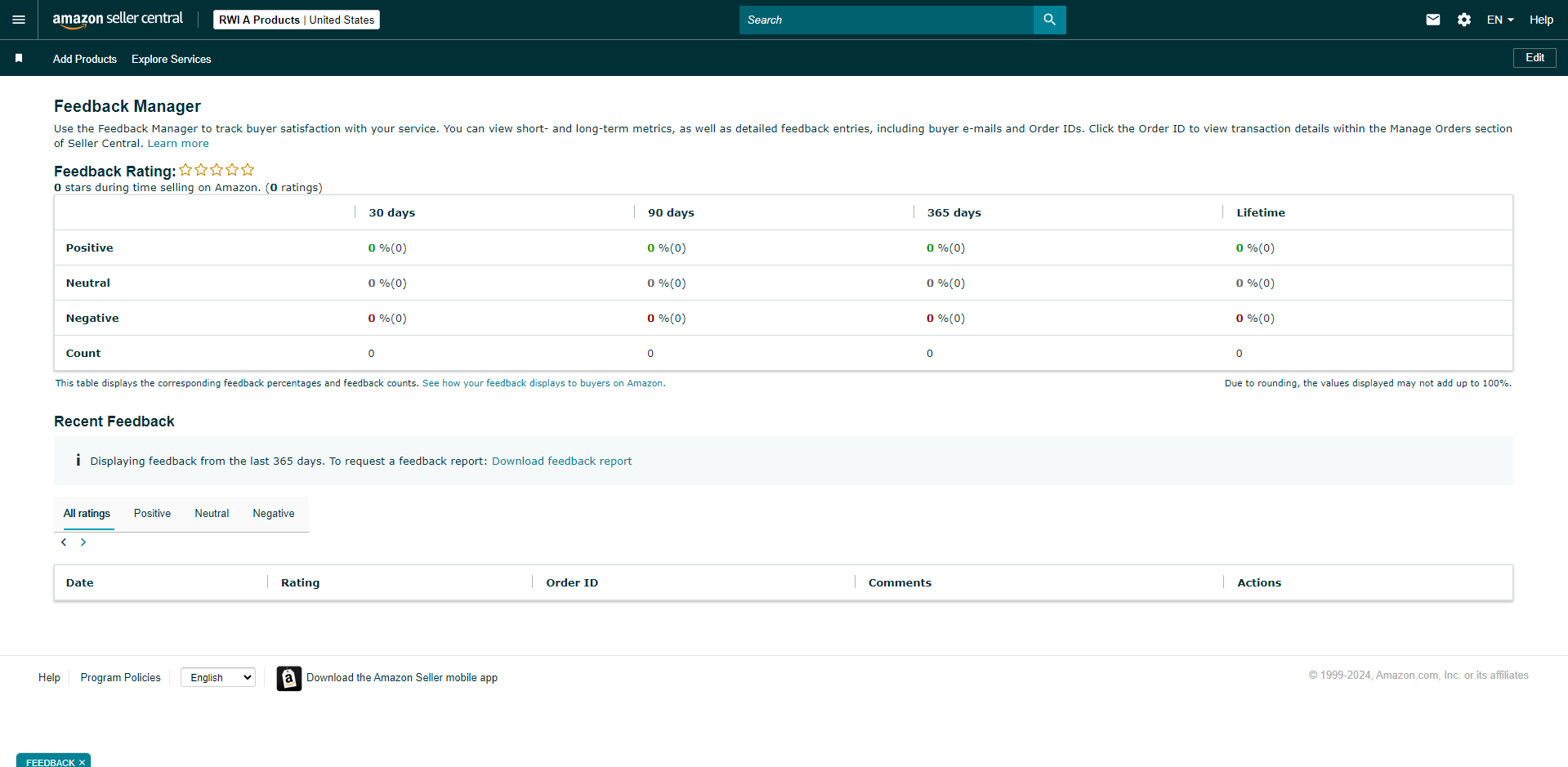Viewport: 1568px width, 767px height.
Task: Click Download the Amazon Seller mobile app
Action: (402, 677)
